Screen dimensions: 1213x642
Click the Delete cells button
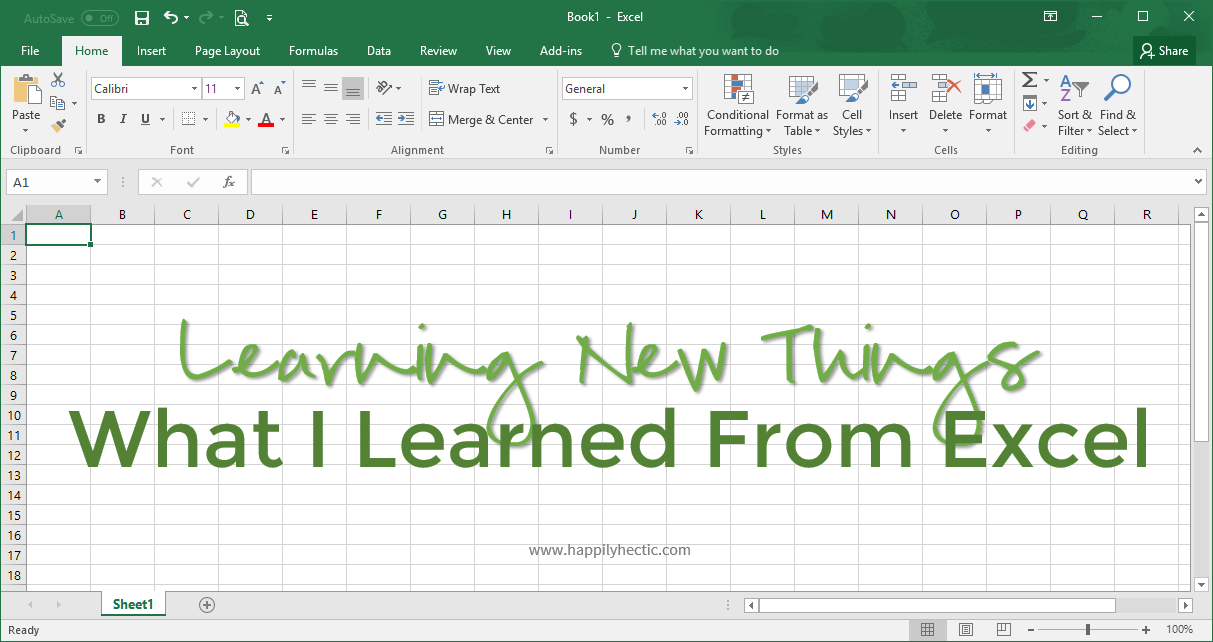[945, 106]
